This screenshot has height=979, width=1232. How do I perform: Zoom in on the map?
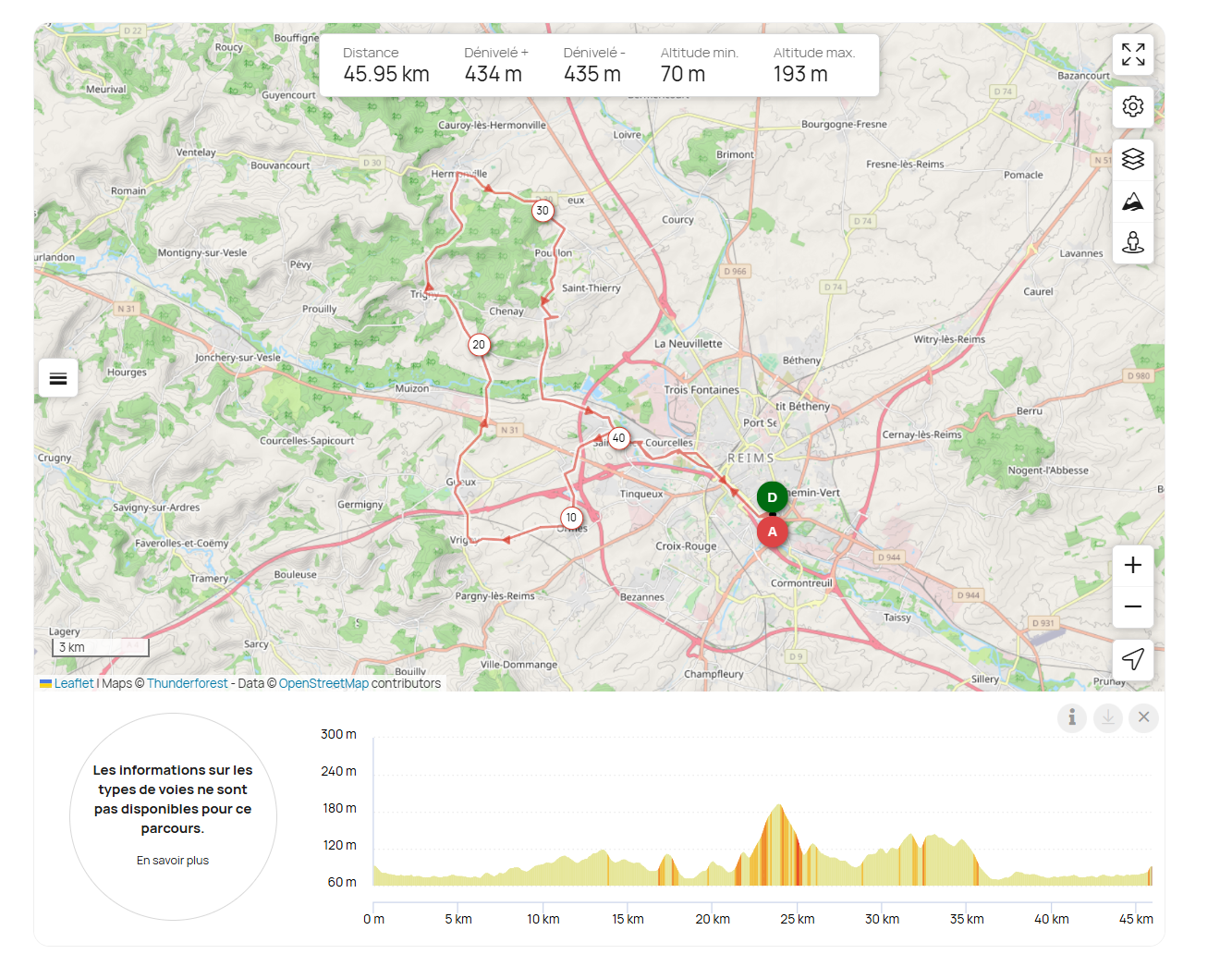[1132, 565]
